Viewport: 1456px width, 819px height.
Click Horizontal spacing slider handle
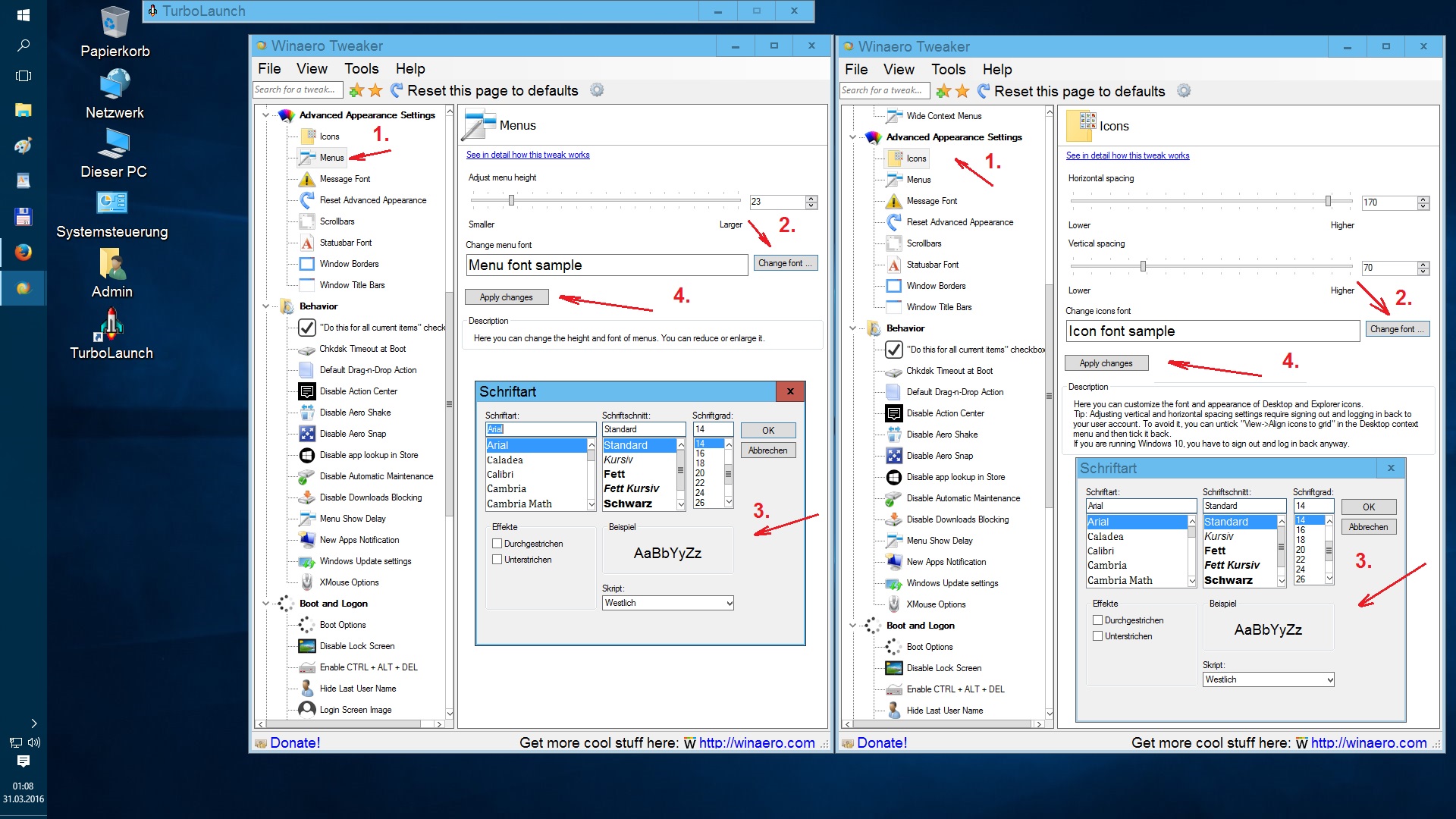coord(1328,201)
